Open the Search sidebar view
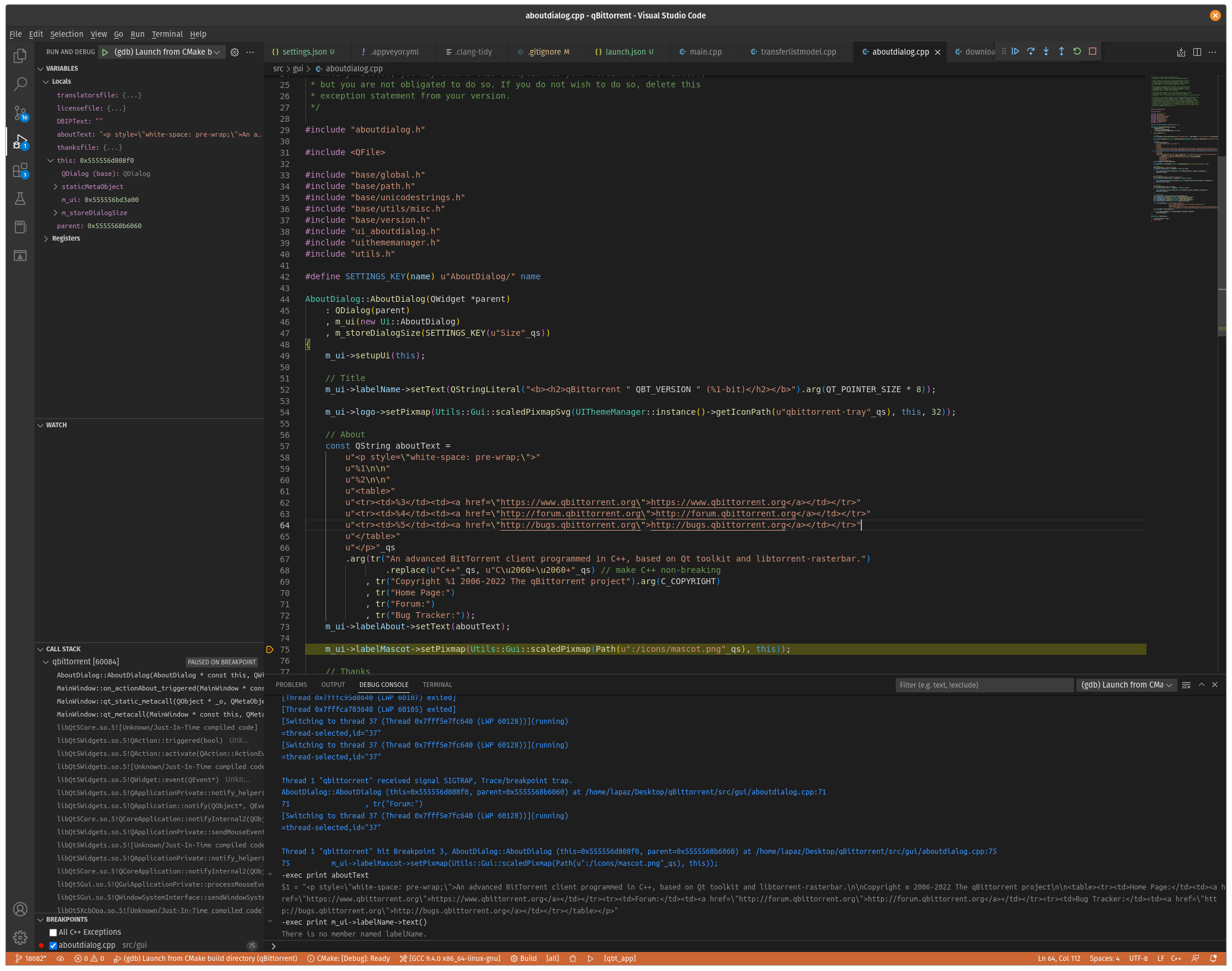Image resolution: width=1232 pixels, height=971 pixels. click(20, 84)
